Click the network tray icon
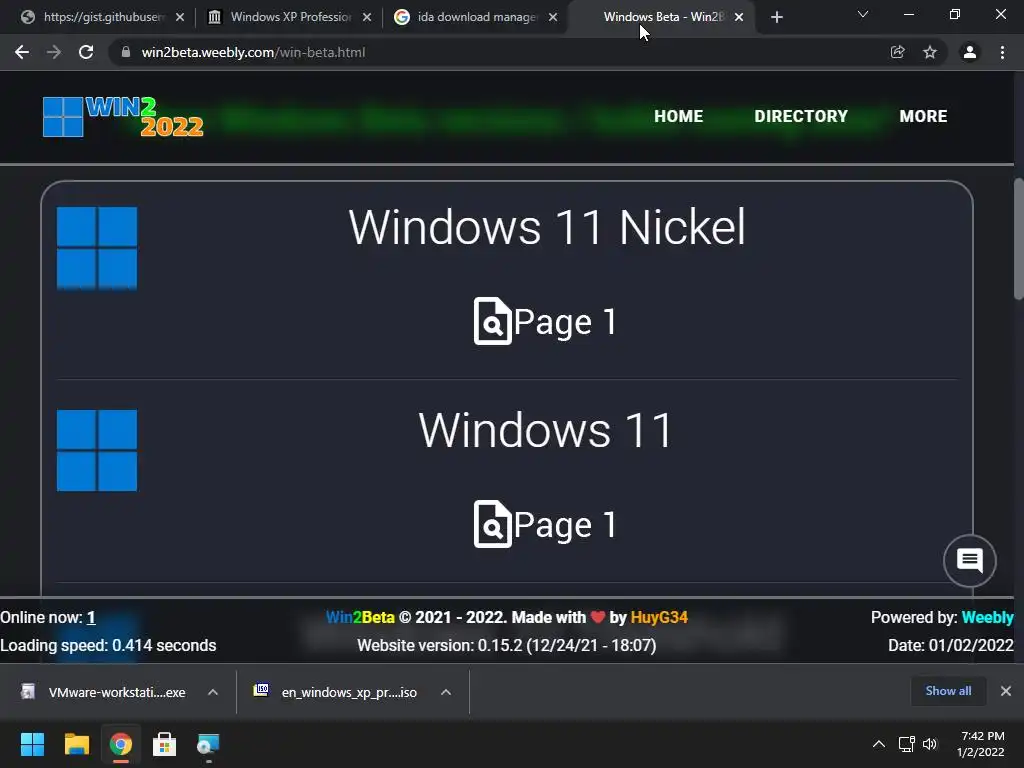This screenshot has height=768, width=1024. click(x=906, y=744)
